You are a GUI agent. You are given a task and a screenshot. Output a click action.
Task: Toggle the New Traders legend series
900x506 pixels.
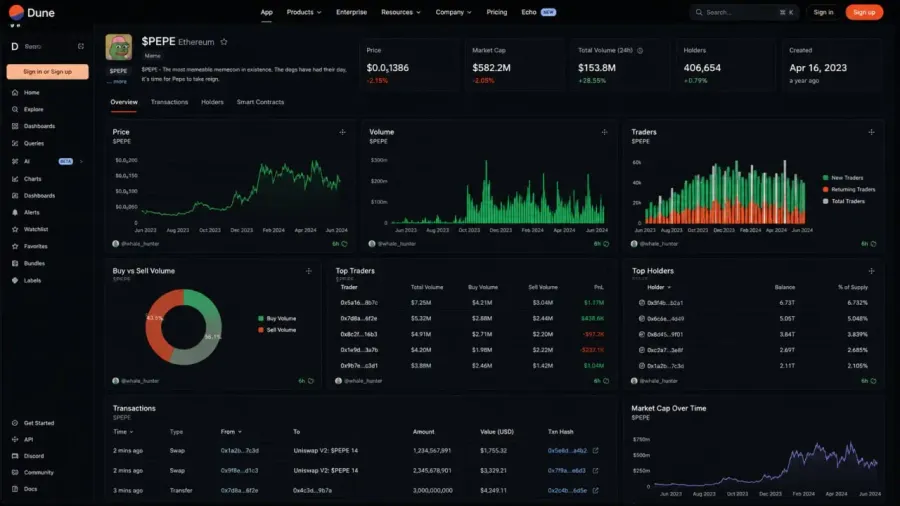click(843, 178)
